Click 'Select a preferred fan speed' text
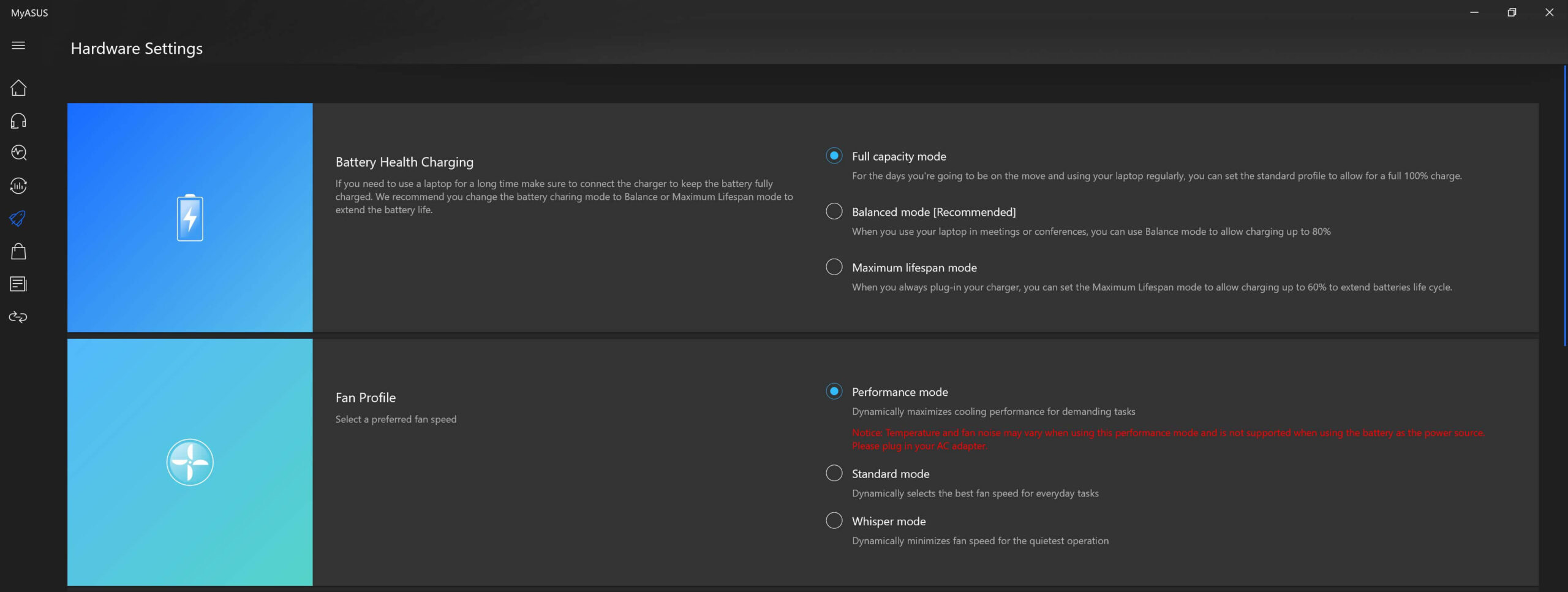Viewport: 1568px width, 592px height. pyautogui.click(x=396, y=419)
